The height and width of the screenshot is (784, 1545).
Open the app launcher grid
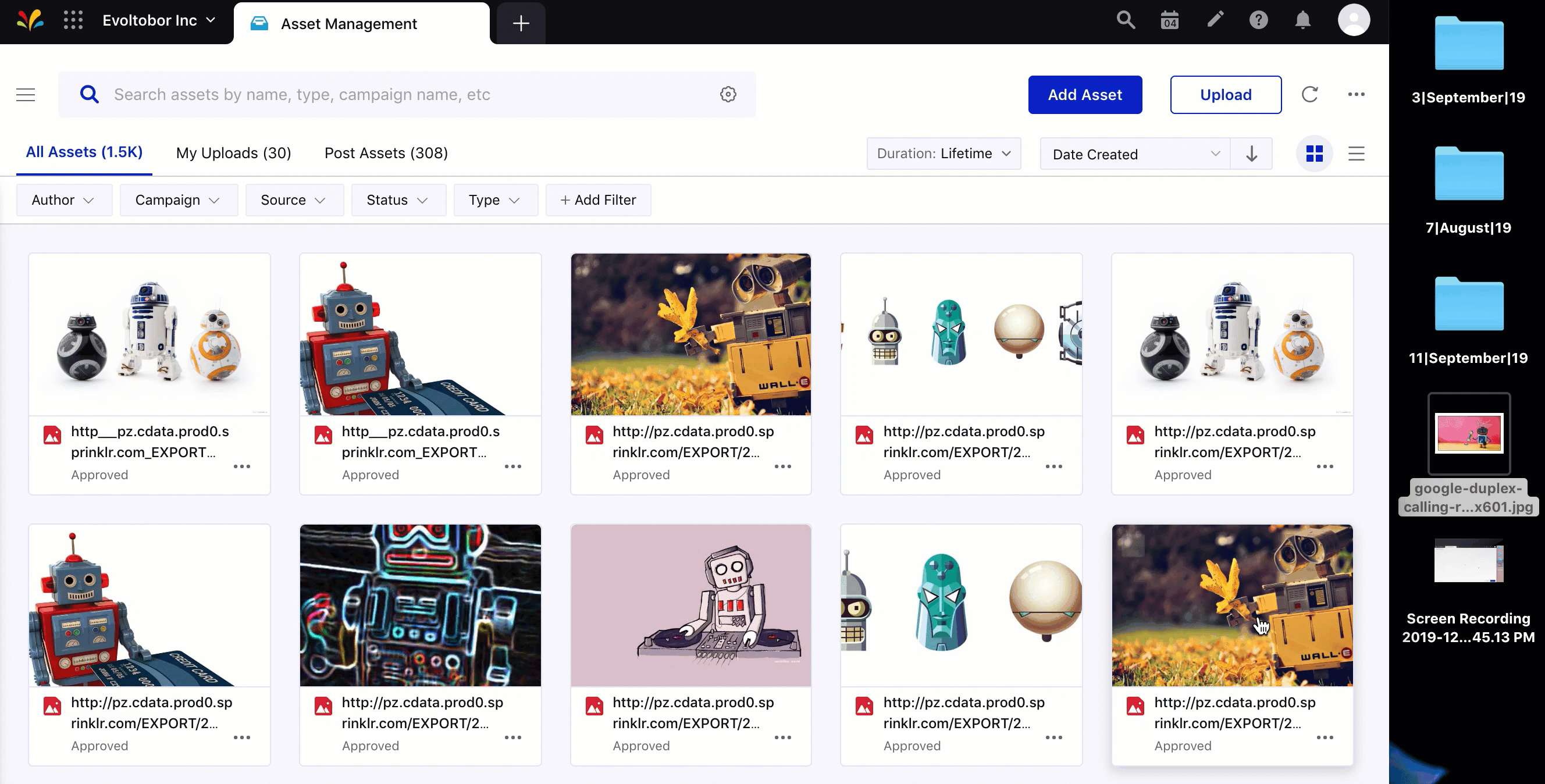[73, 21]
